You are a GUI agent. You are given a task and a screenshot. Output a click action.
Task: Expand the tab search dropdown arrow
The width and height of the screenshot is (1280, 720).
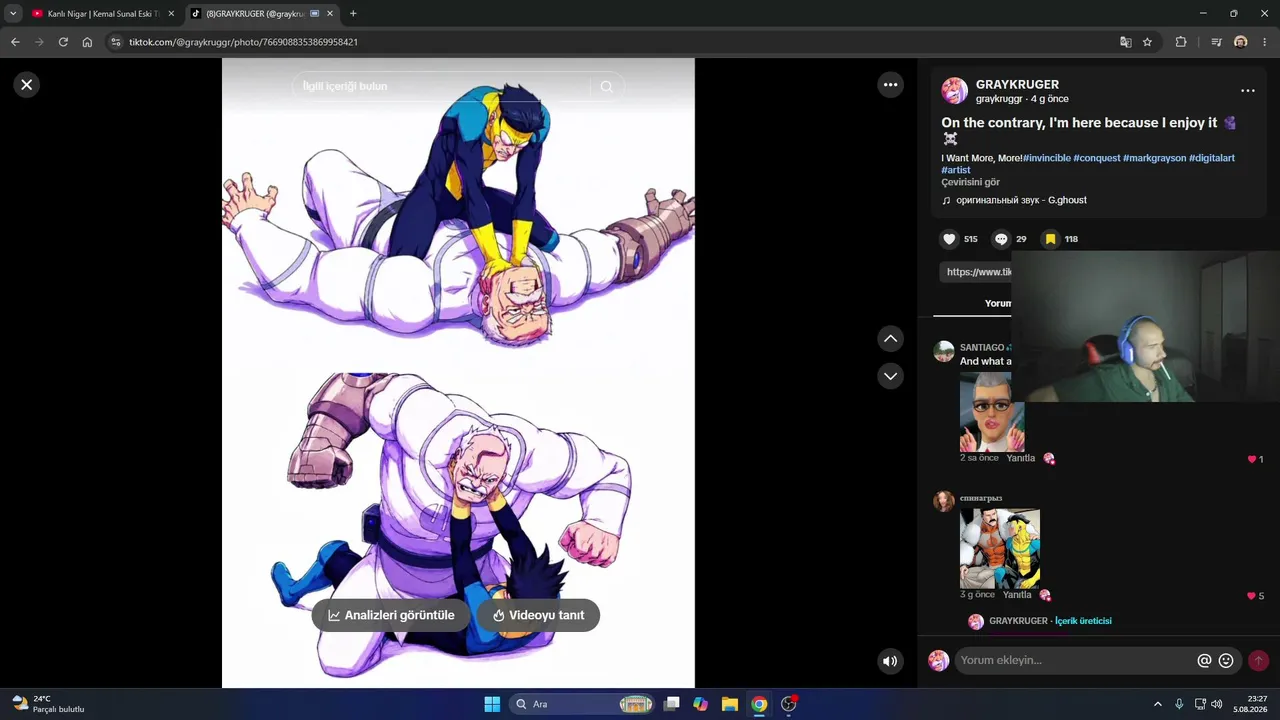pos(13,14)
